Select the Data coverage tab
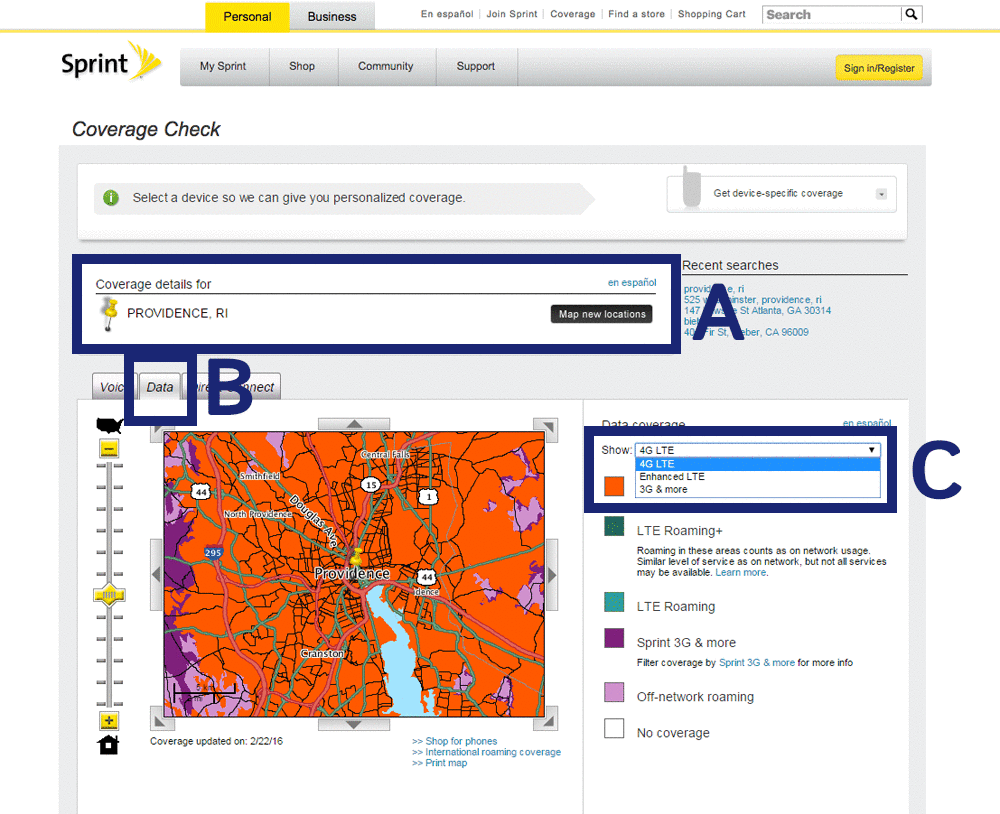This screenshot has height=814, width=1000. coord(159,387)
